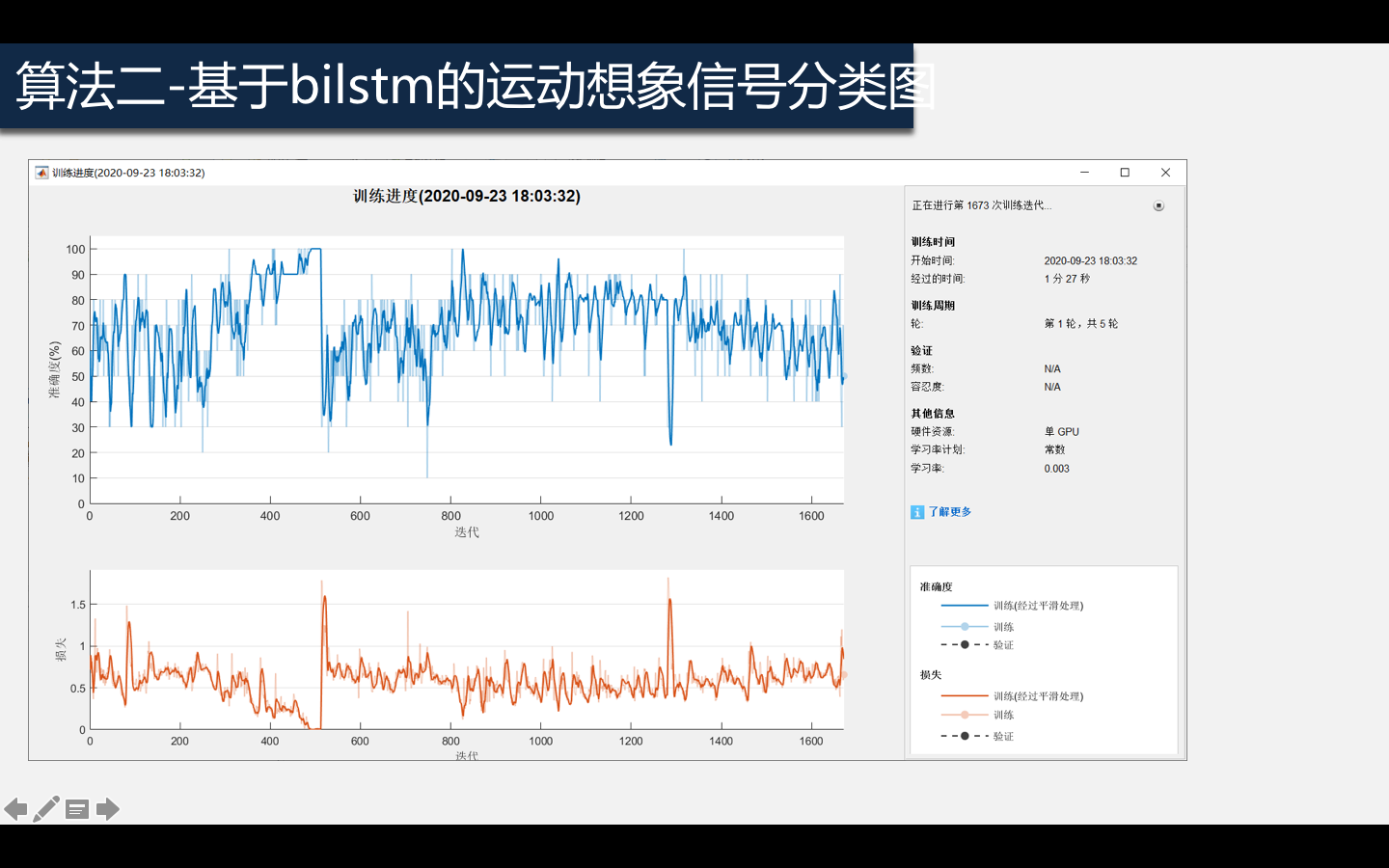Click the 验证 entry under loss legend
Viewport: 1389px width, 868px height.
pyautogui.click(x=977, y=736)
